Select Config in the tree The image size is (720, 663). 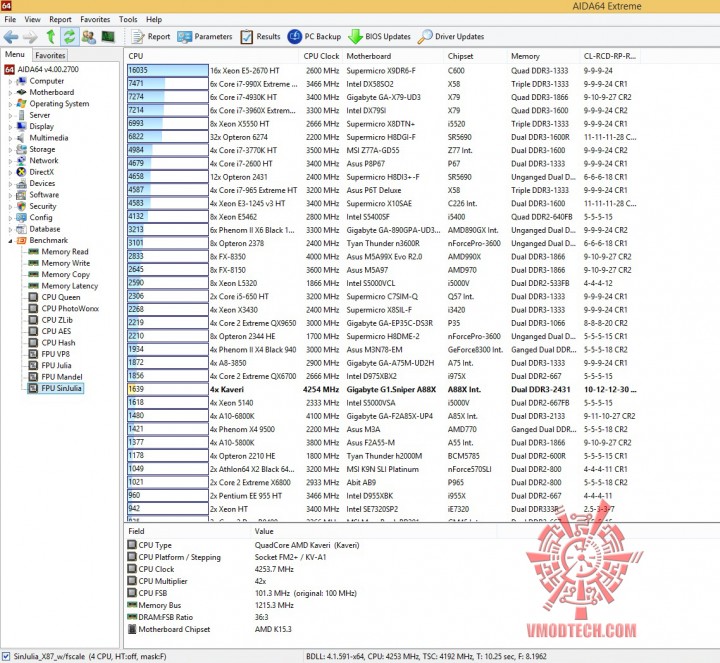[41, 217]
